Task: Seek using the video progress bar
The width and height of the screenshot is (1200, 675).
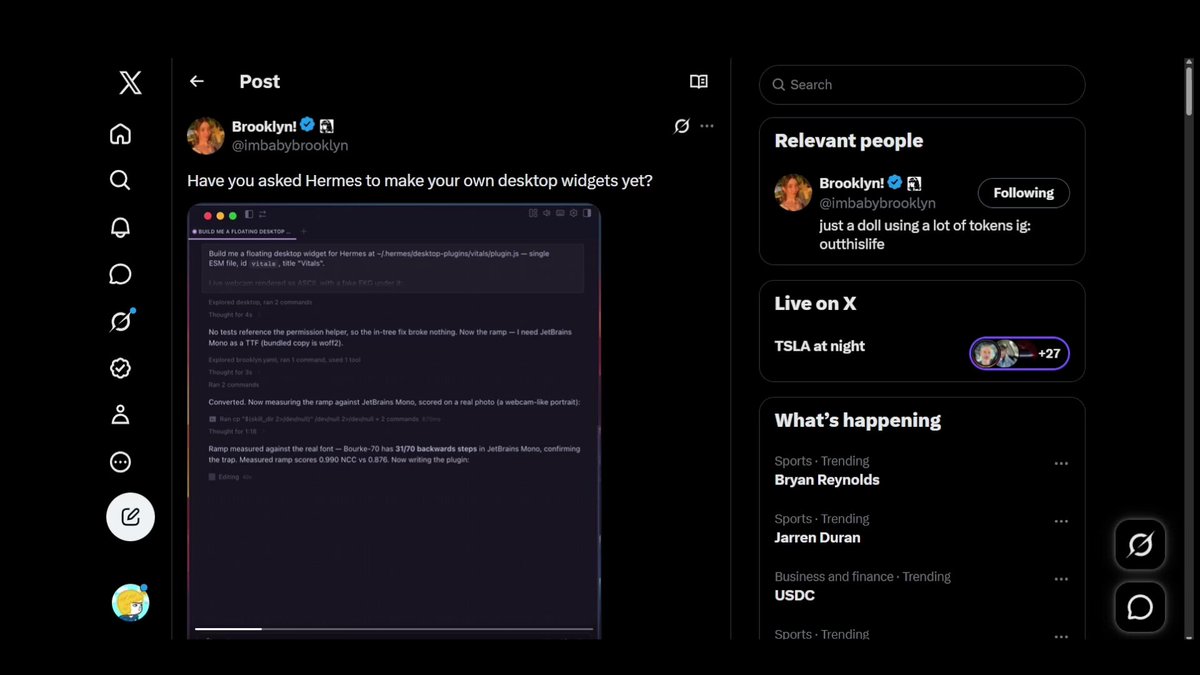Action: point(394,629)
